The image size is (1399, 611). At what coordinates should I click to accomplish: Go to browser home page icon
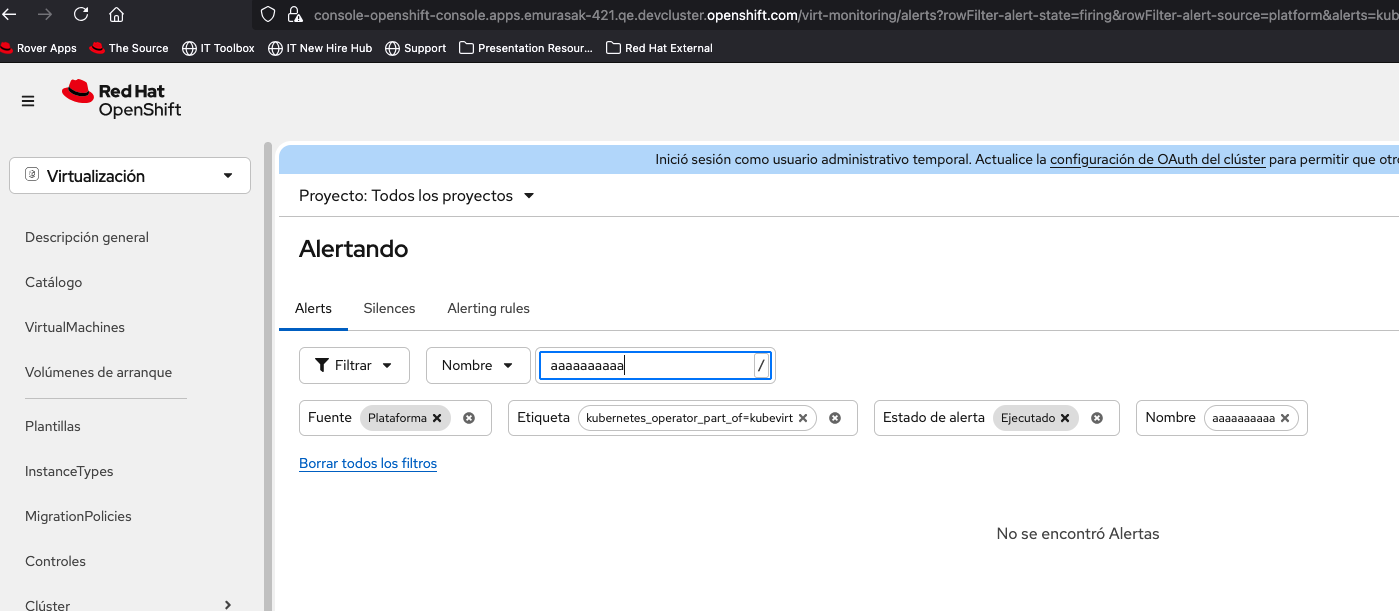click(x=116, y=14)
